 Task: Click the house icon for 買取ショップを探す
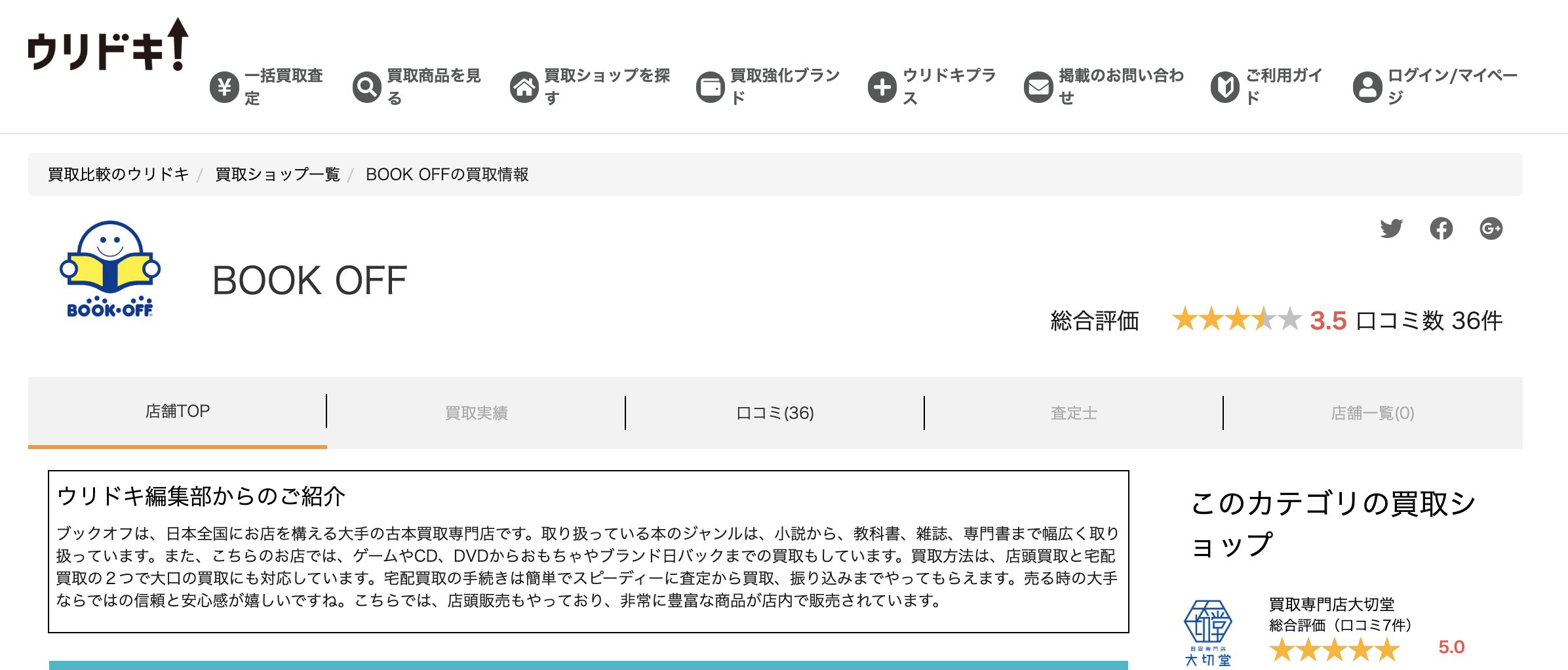pos(524,87)
